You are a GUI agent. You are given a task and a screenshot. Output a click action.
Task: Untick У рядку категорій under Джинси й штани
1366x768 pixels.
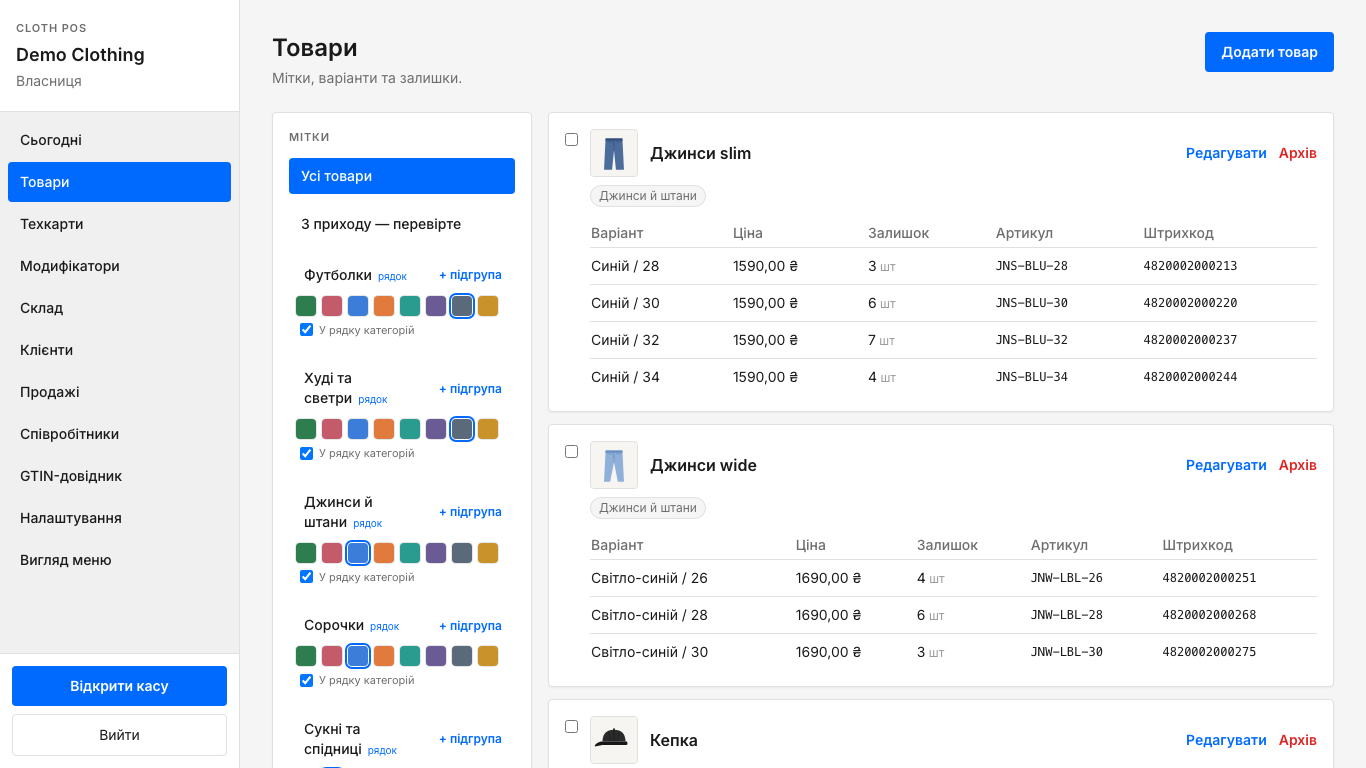pyautogui.click(x=307, y=577)
